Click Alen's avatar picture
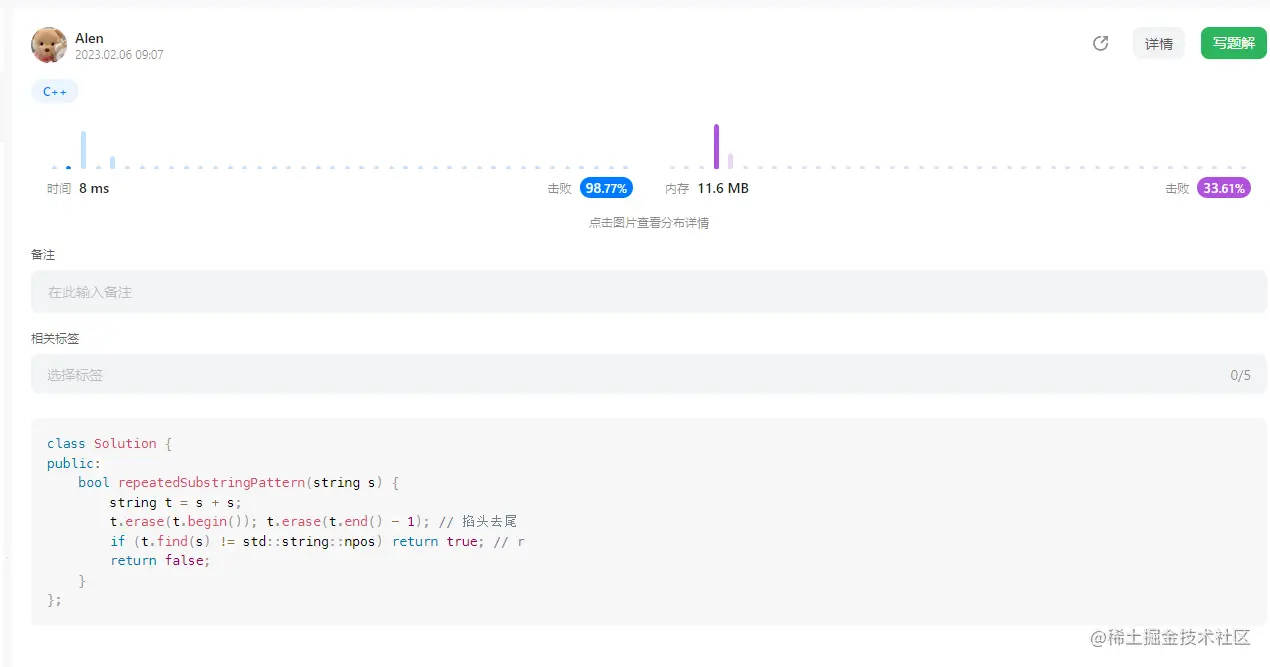This screenshot has height=667, width=1270. click(49, 45)
